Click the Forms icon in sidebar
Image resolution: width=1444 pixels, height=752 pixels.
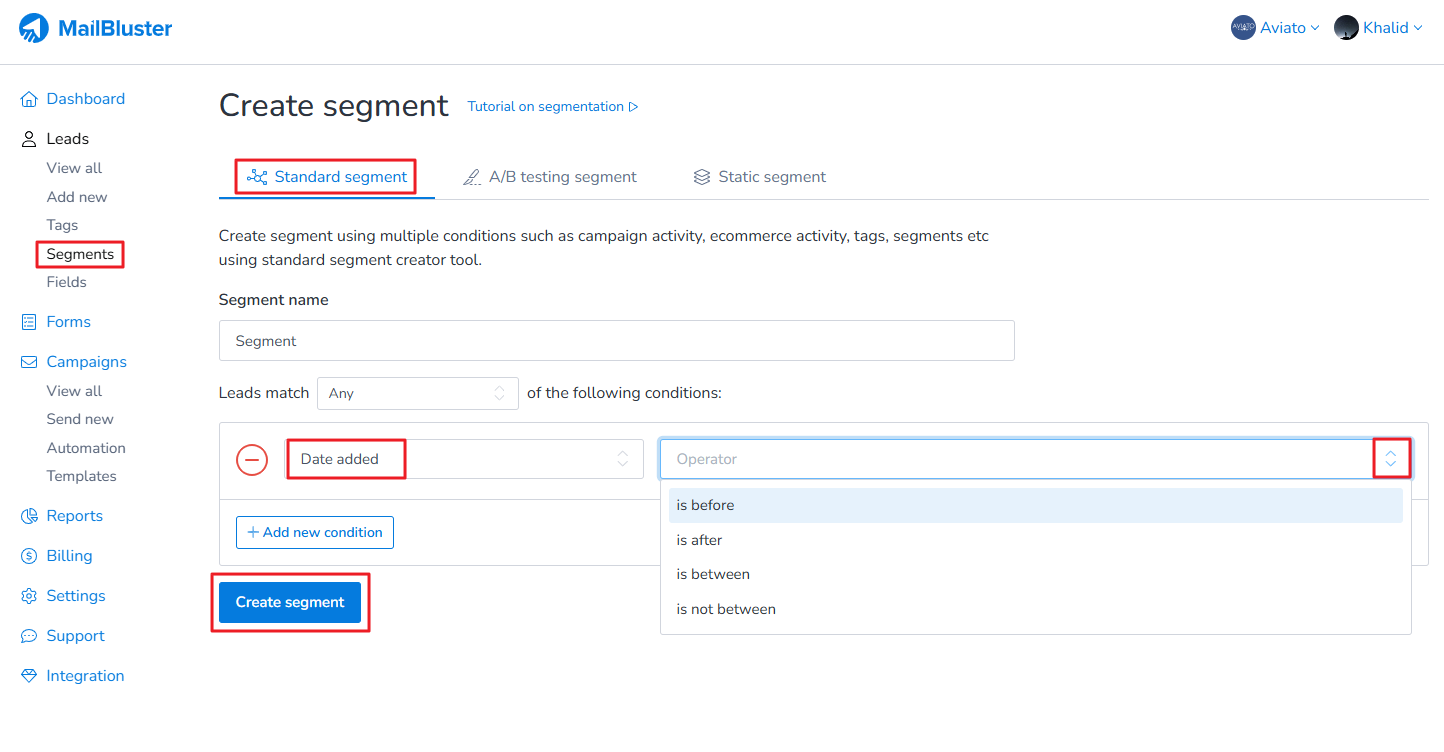[x=29, y=322]
